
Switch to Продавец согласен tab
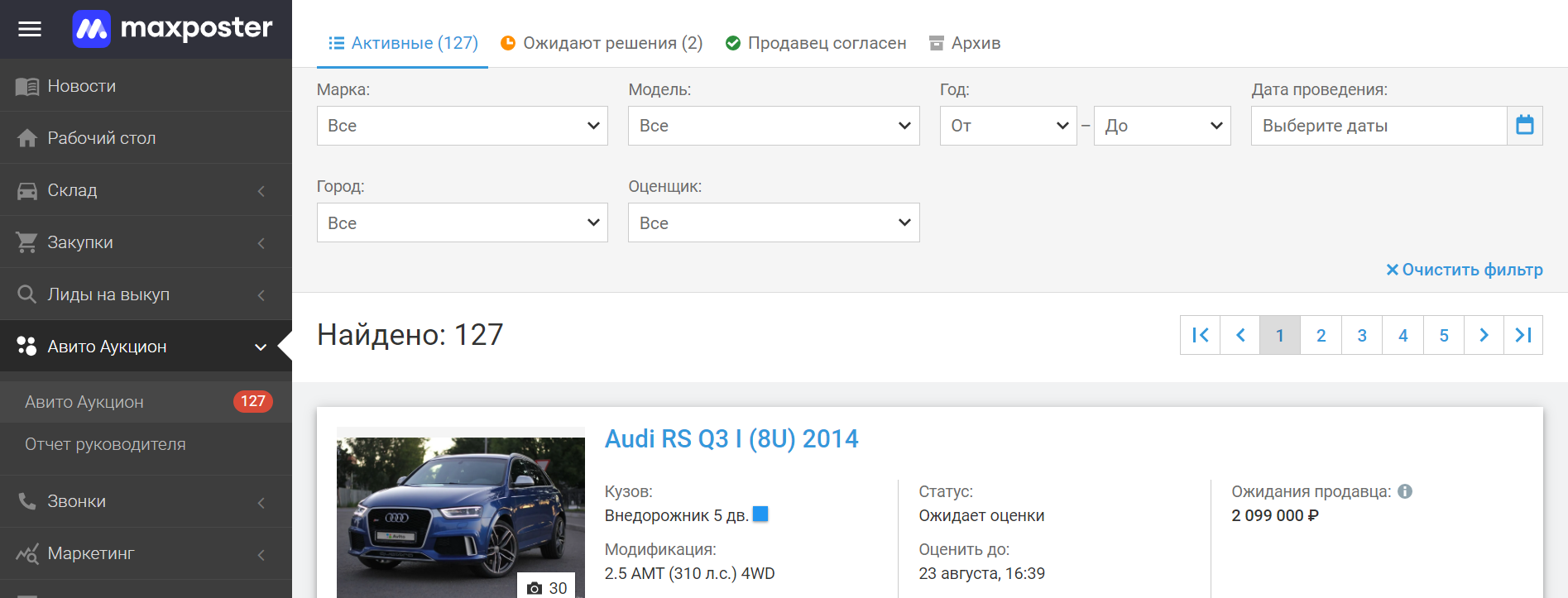click(816, 43)
